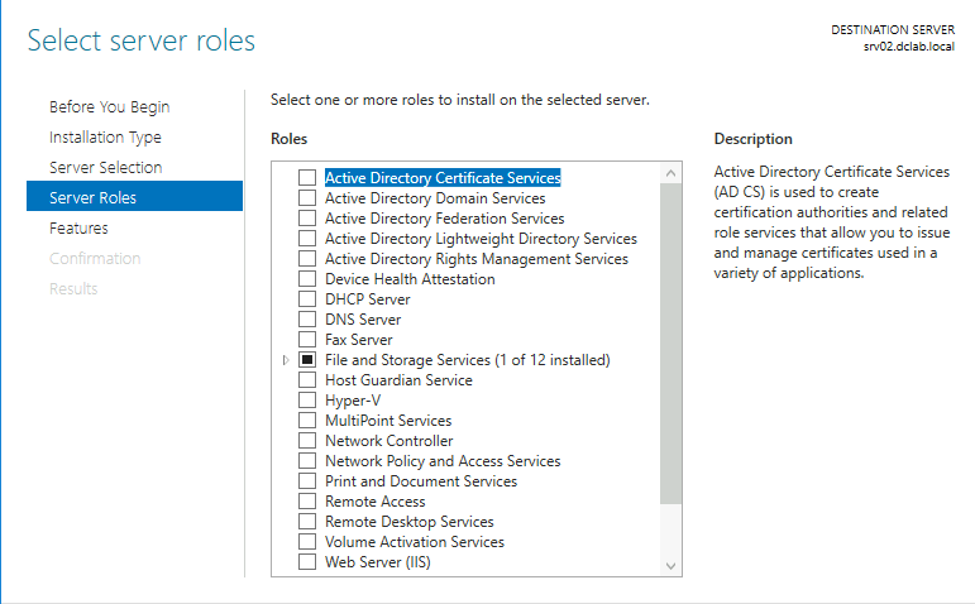The width and height of the screenshot is (977, 604).
Task: Switch to the Server Selection step
Action: pyautogui.click(x=106, y=167)
